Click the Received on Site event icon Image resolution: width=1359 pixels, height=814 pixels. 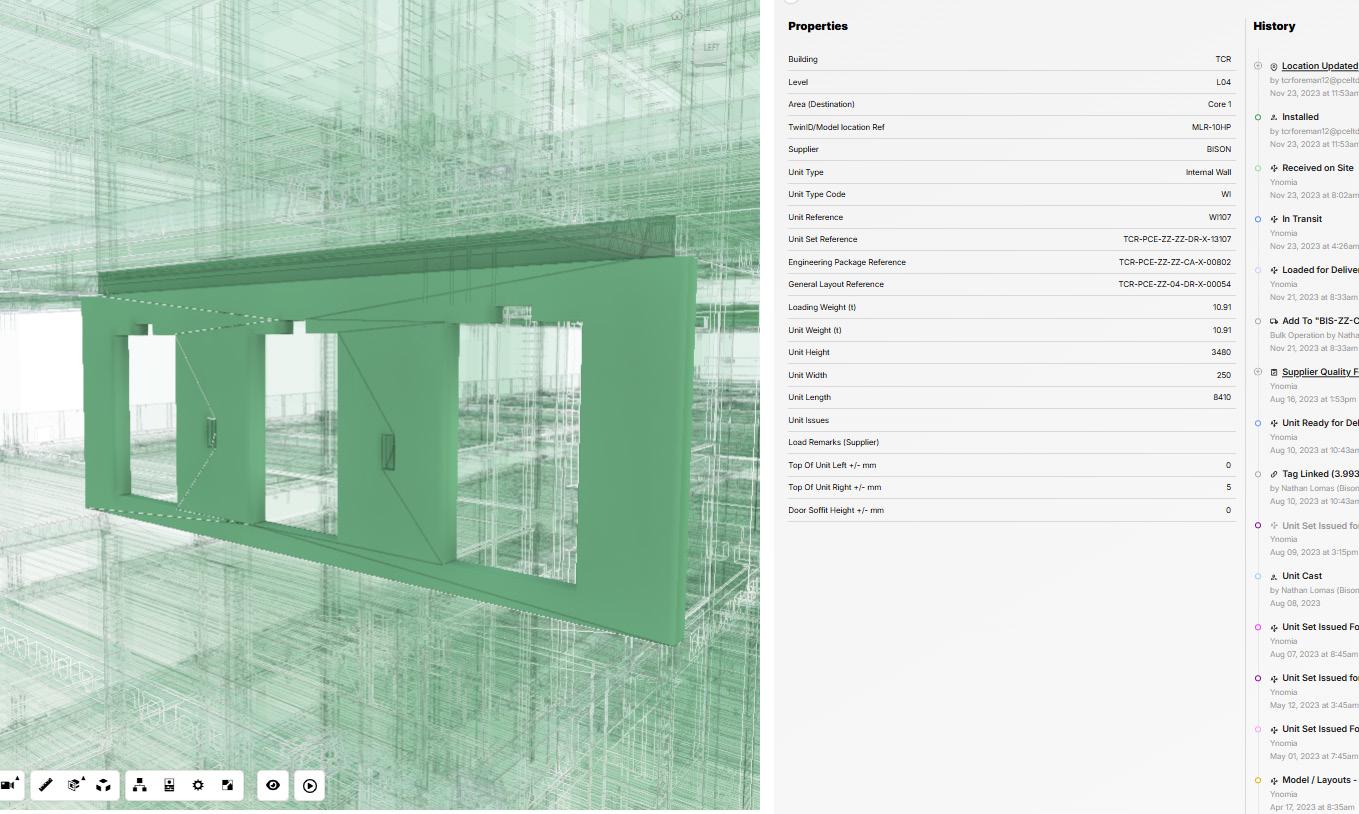(1274, 168)
